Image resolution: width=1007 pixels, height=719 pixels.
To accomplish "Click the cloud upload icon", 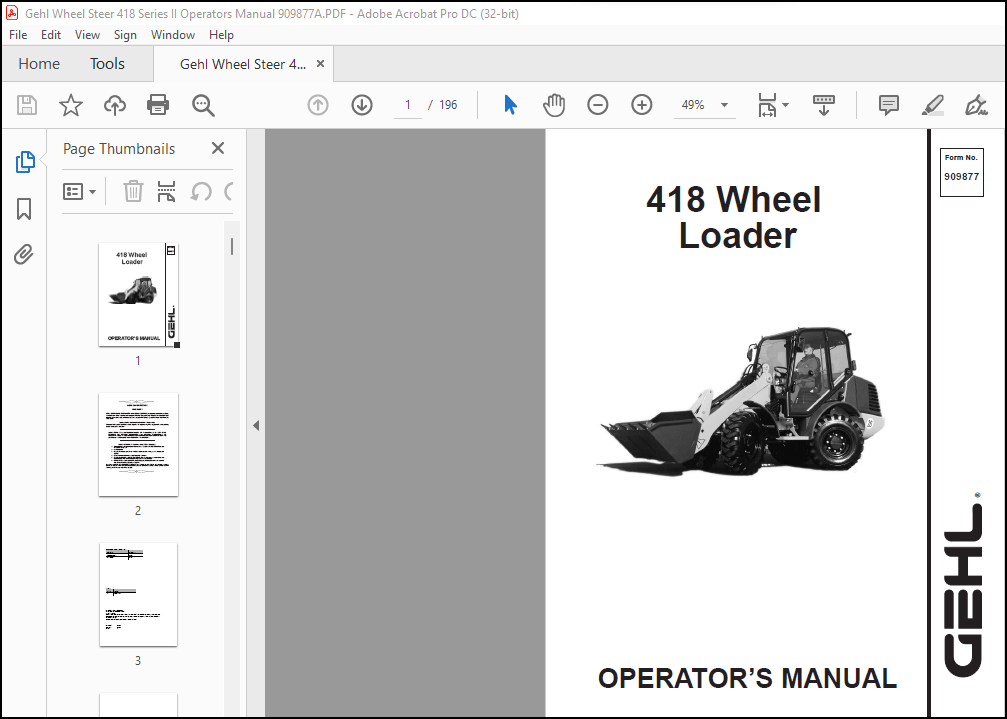I will (x=115, y=105).
